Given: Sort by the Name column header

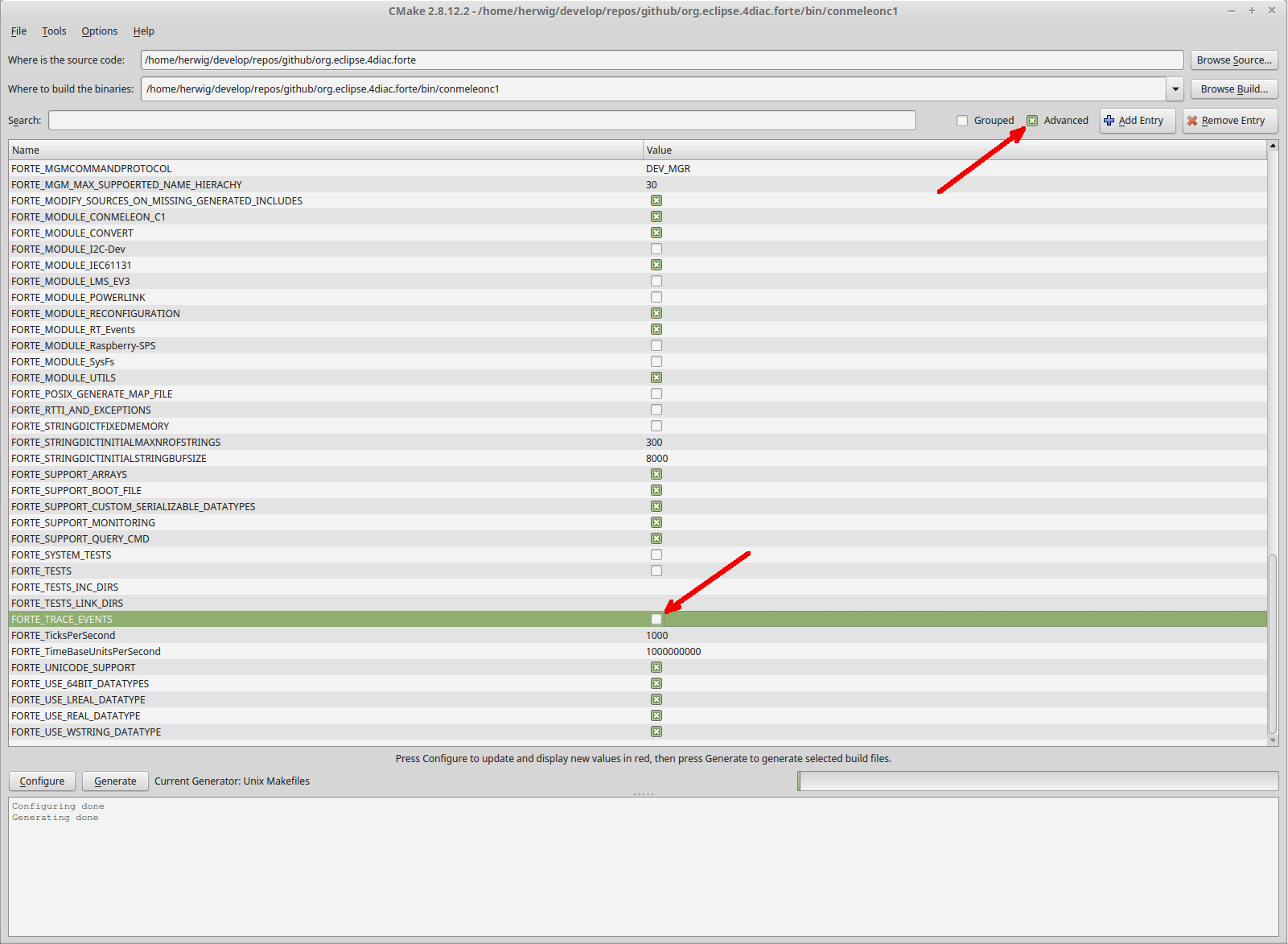Looking at the screenshot, I should coord(326,150).
